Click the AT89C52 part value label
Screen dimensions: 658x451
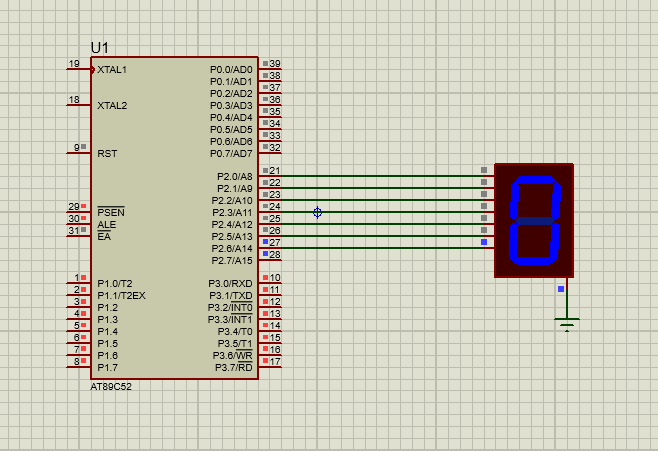pos(111,386)
